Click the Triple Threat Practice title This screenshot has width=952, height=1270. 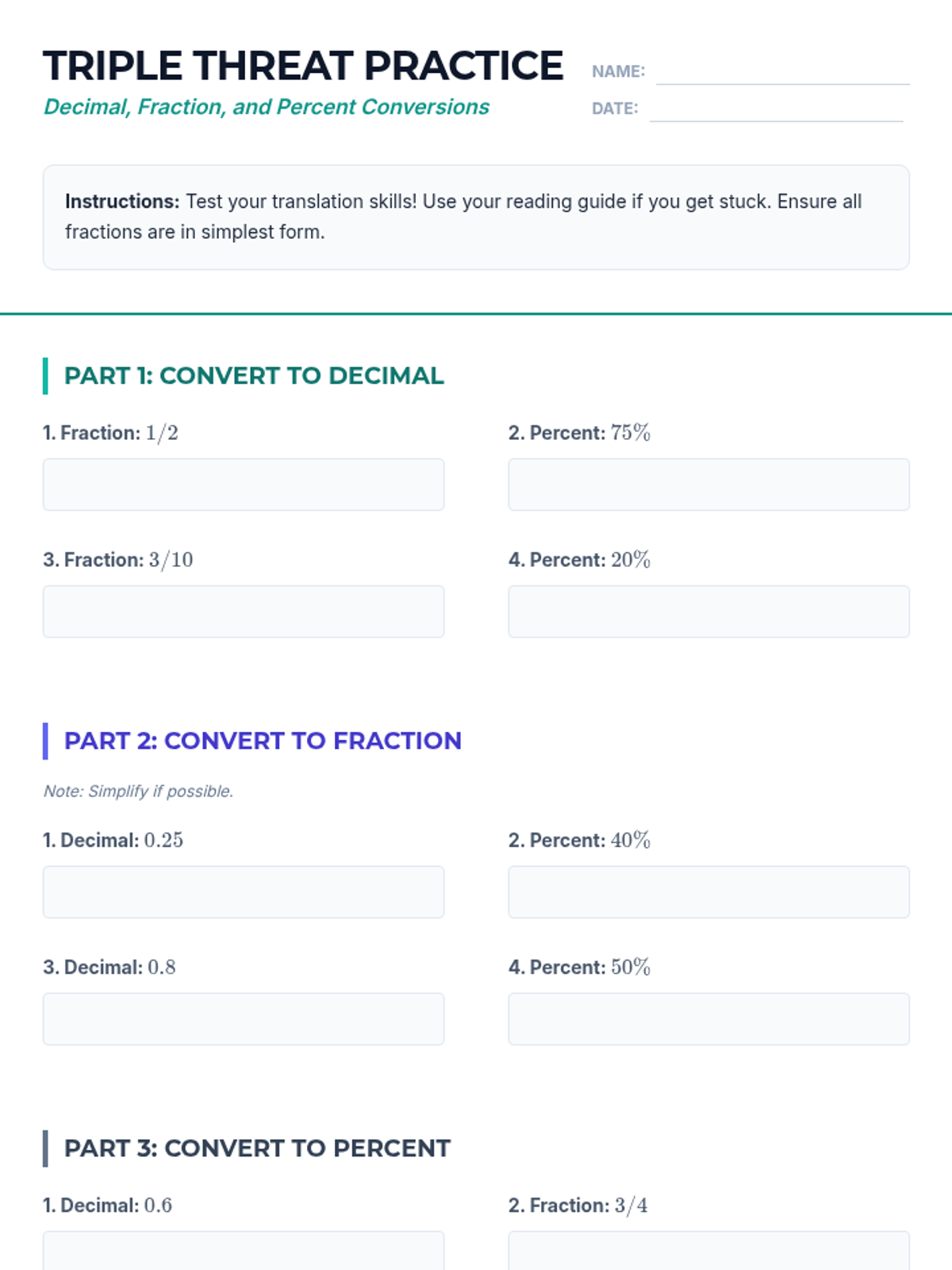[x=303, y=66]
